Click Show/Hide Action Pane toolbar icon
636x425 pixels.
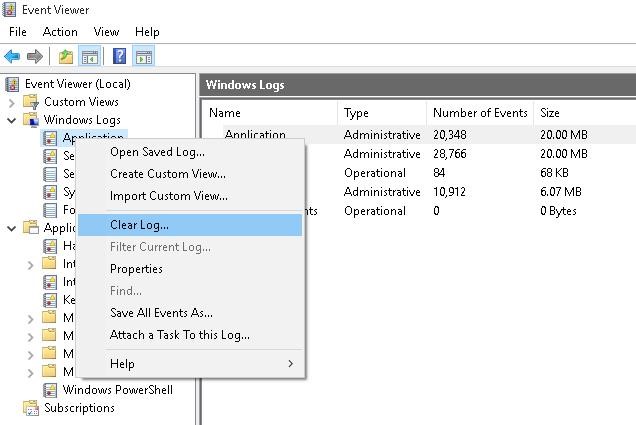143,56
